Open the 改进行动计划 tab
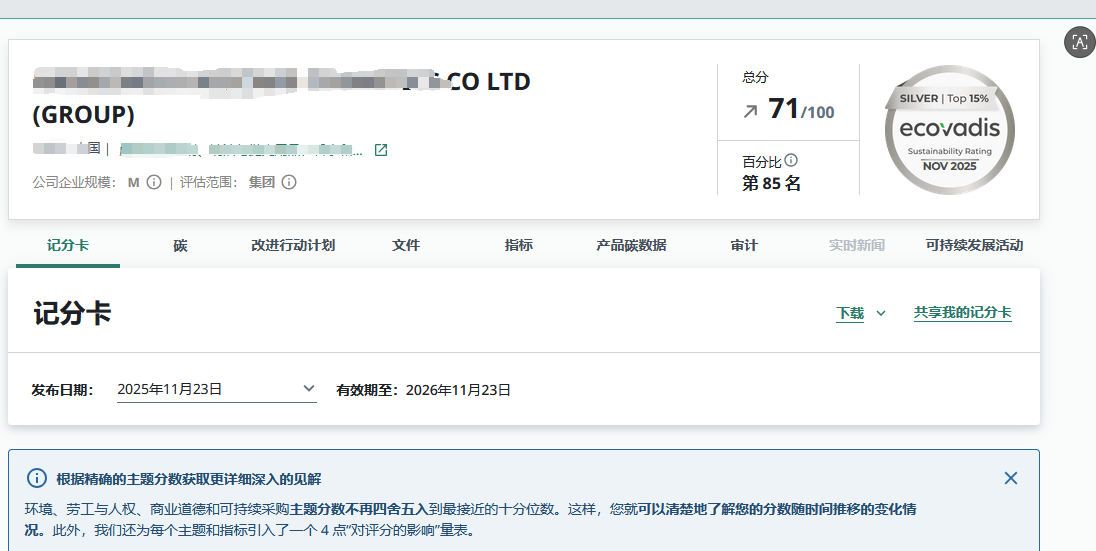Viewport: 1096px width, 551px height. pos(293,245)
